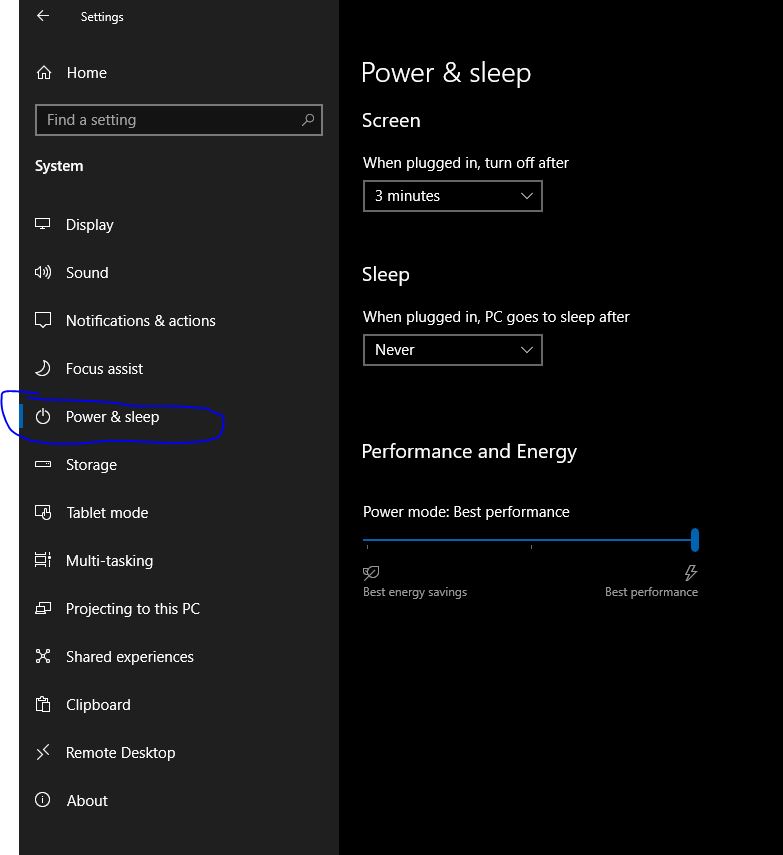This screenshot has height=855, width=783.
Task: Click the Display monitor icon
Action: click(x=43, y=224)
